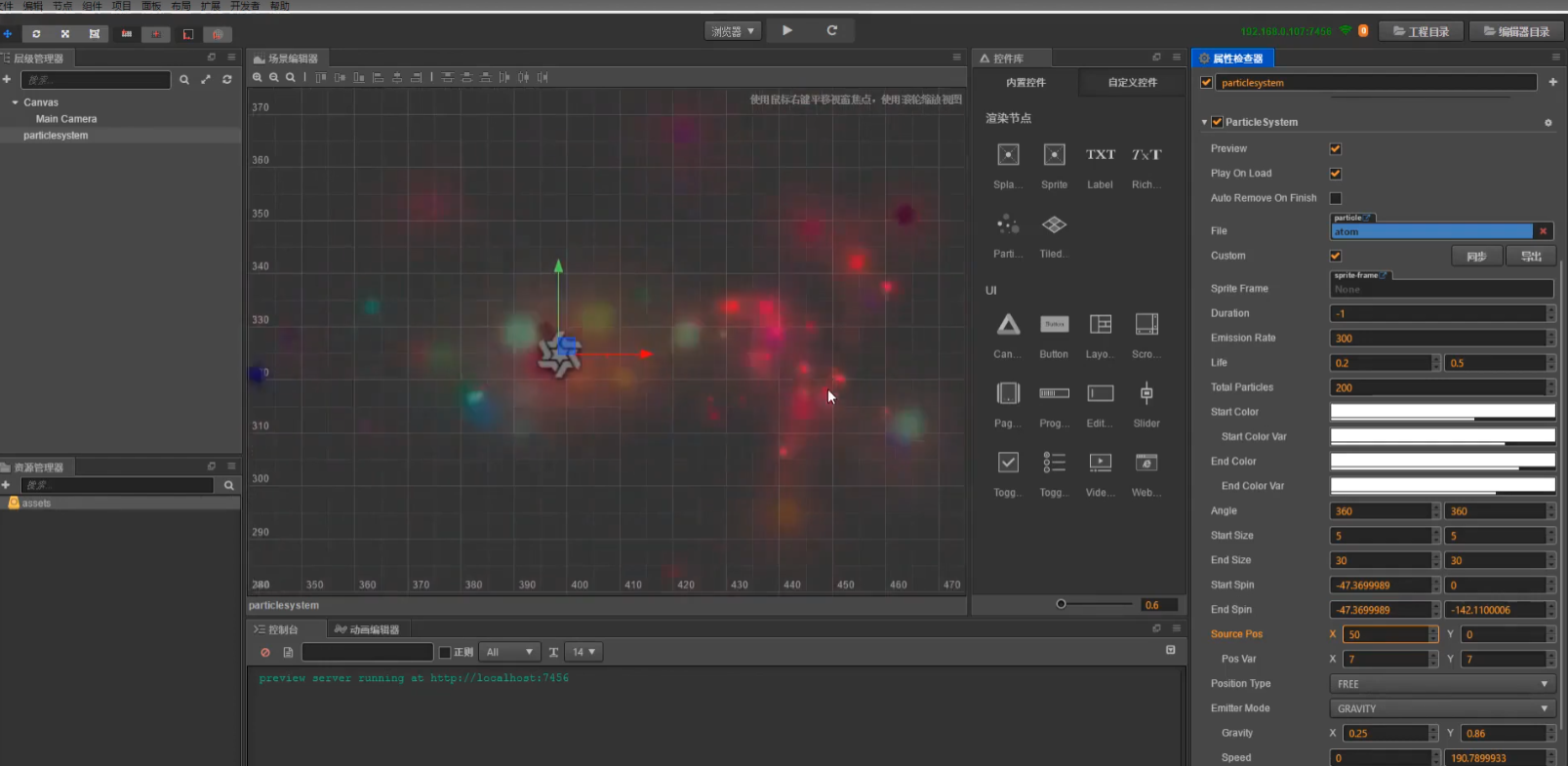Click play preview button
The image size is (1568, 766).
coord(787,30)
